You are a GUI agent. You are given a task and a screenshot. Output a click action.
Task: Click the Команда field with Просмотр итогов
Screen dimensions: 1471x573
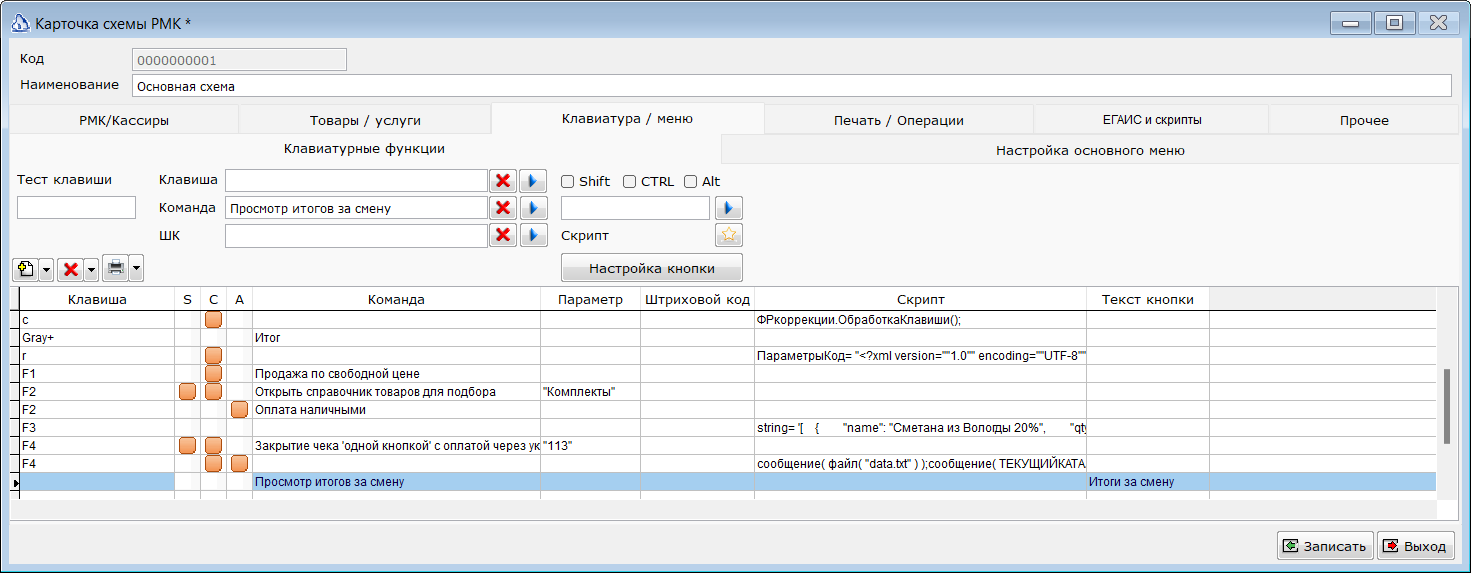coord(356,208)
